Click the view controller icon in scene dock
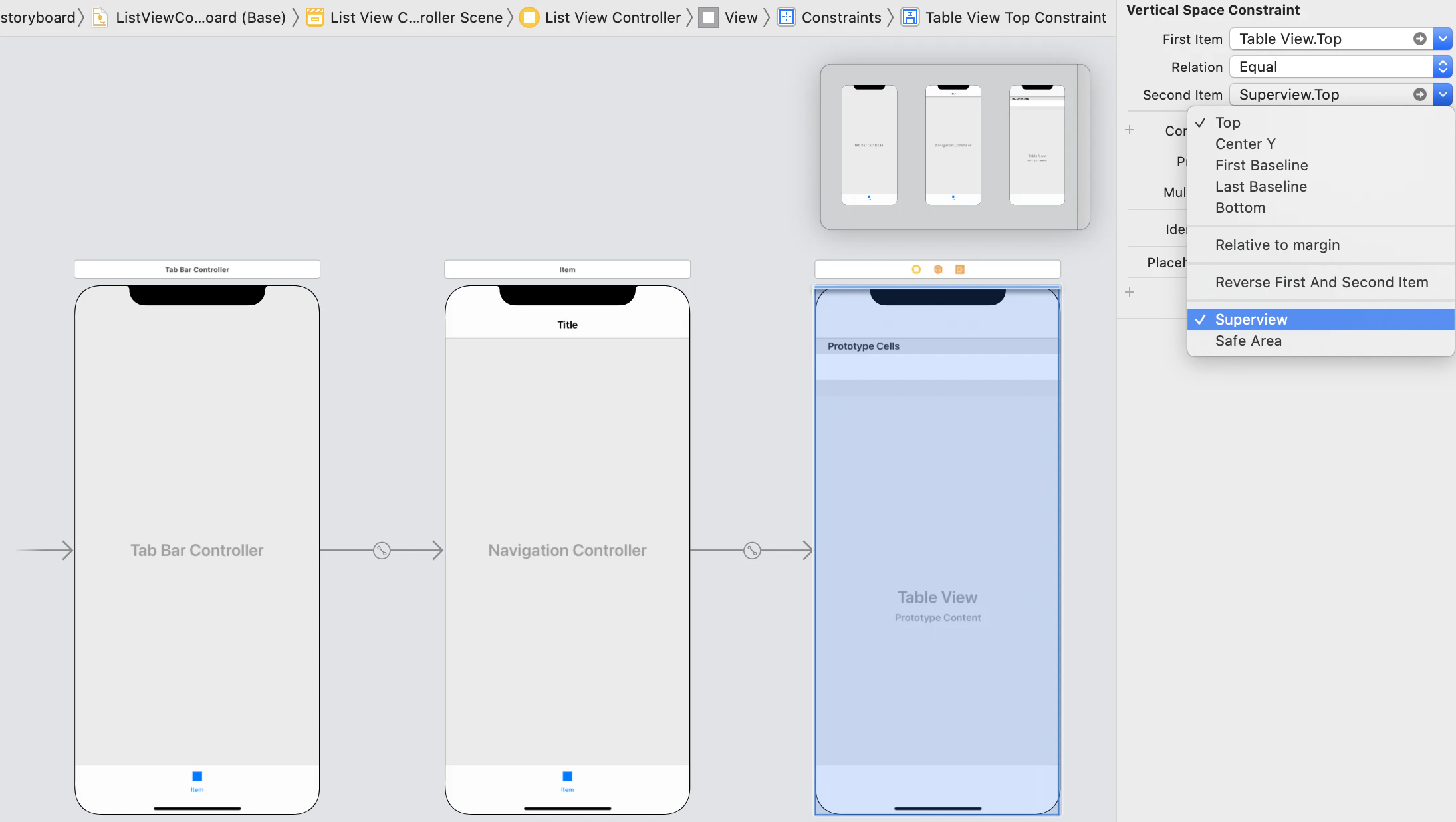The height and width of the screenshot is (822, 1456). point(916,269)
